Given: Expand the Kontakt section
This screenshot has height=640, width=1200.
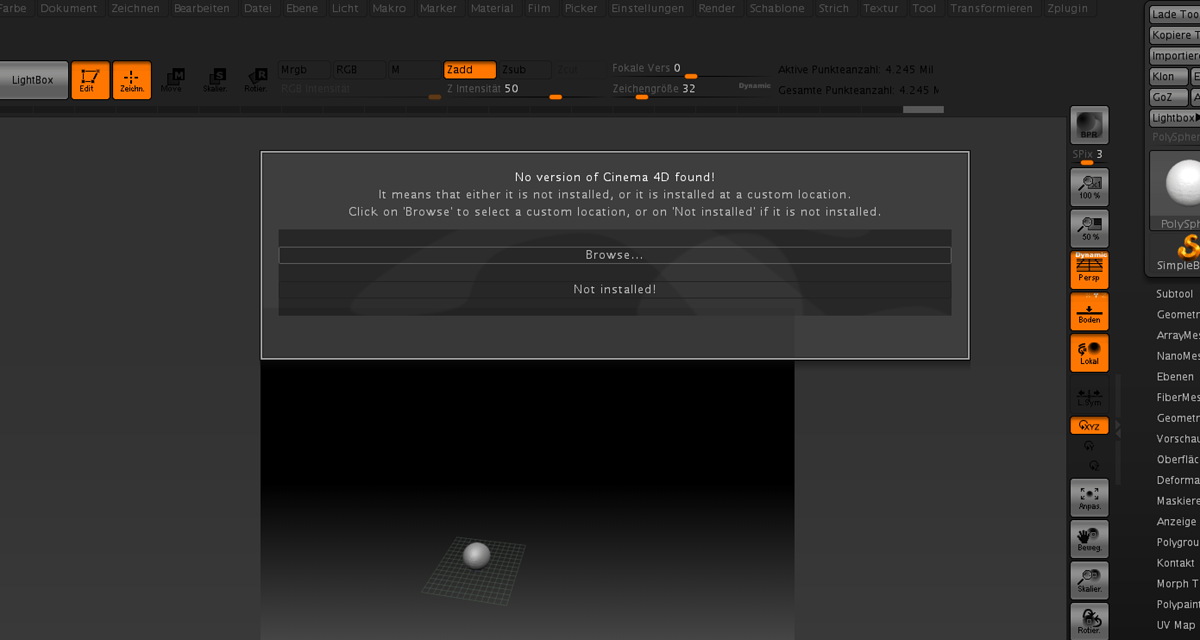Looking at the screenshot, I should (x=1176, y=564).
